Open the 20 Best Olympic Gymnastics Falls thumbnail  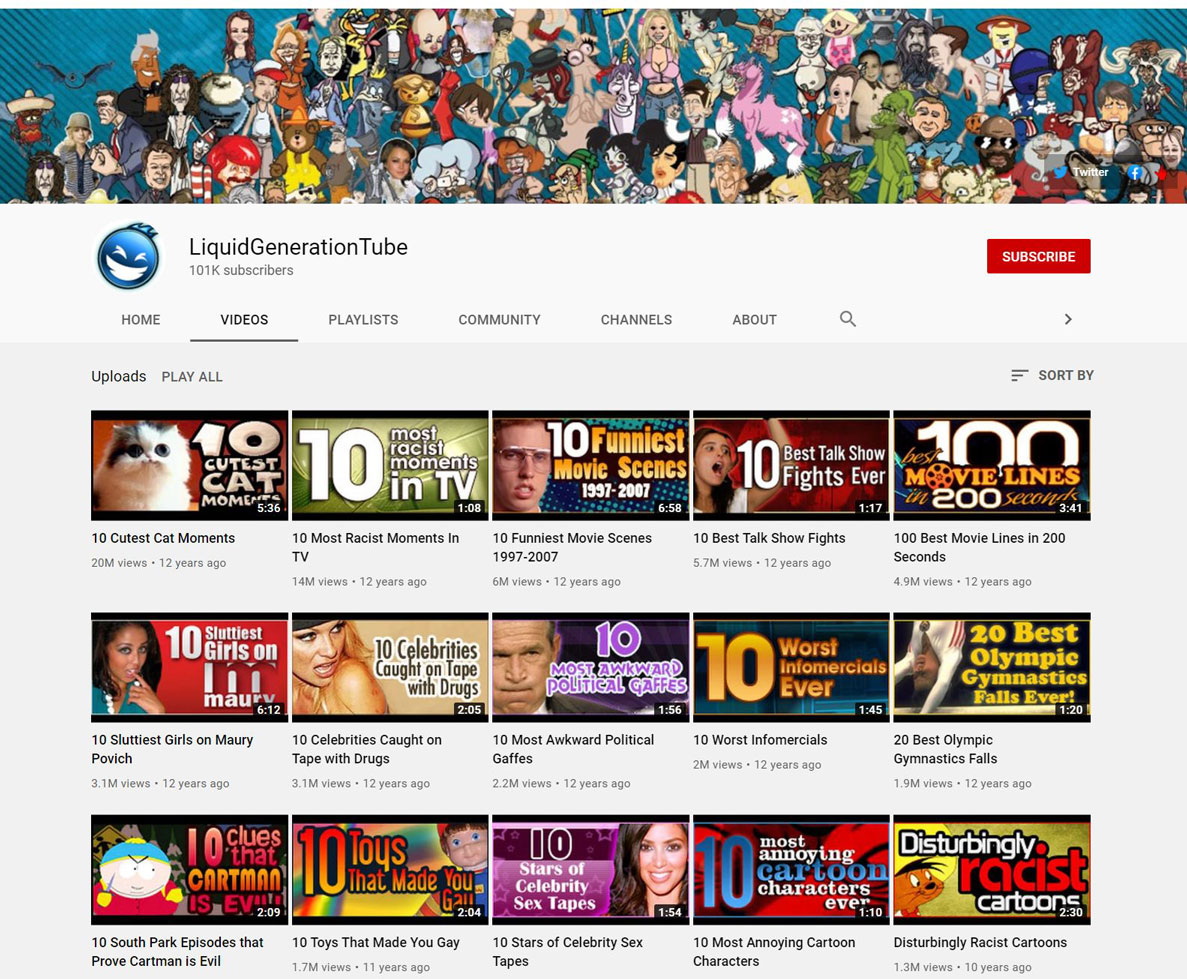click(x=992, y=668)
